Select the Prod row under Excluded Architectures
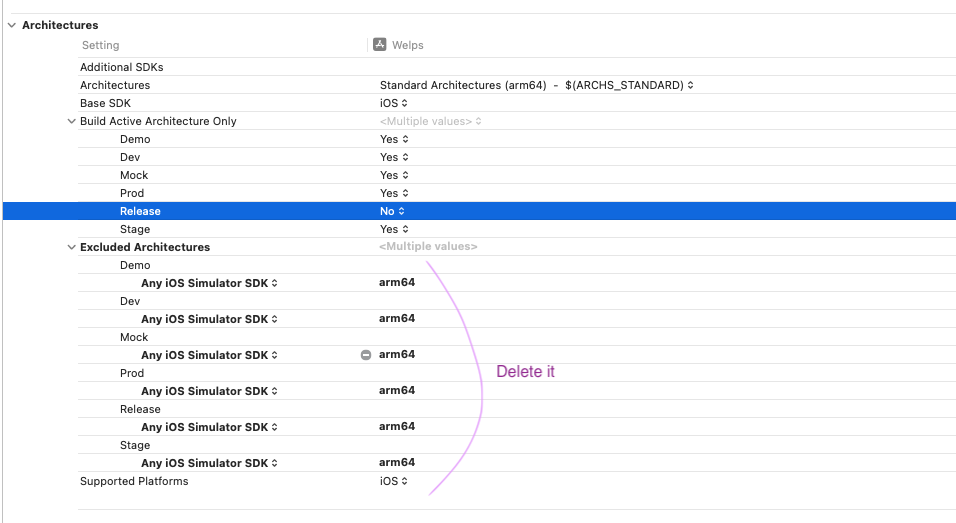The height and width of the screenshot is (523, 956). (x=132, y=374)
